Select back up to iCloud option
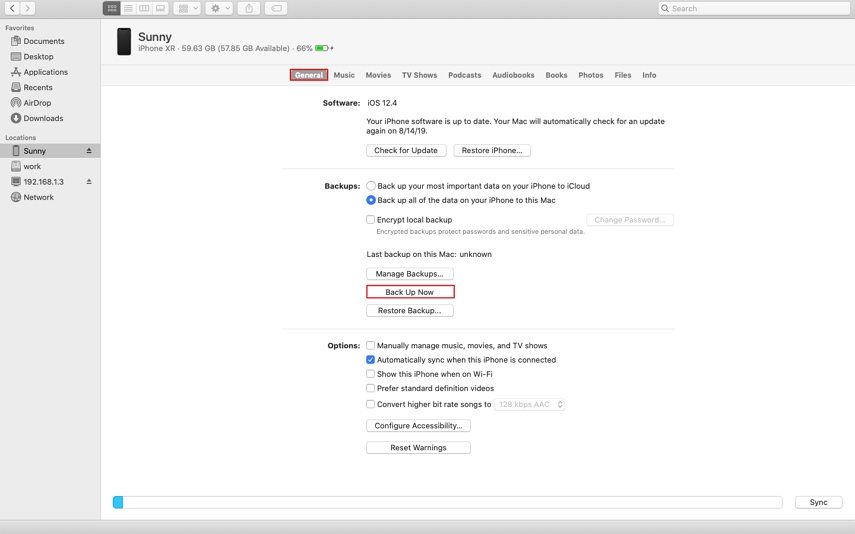Screen dimensions: 855x534 371,186
